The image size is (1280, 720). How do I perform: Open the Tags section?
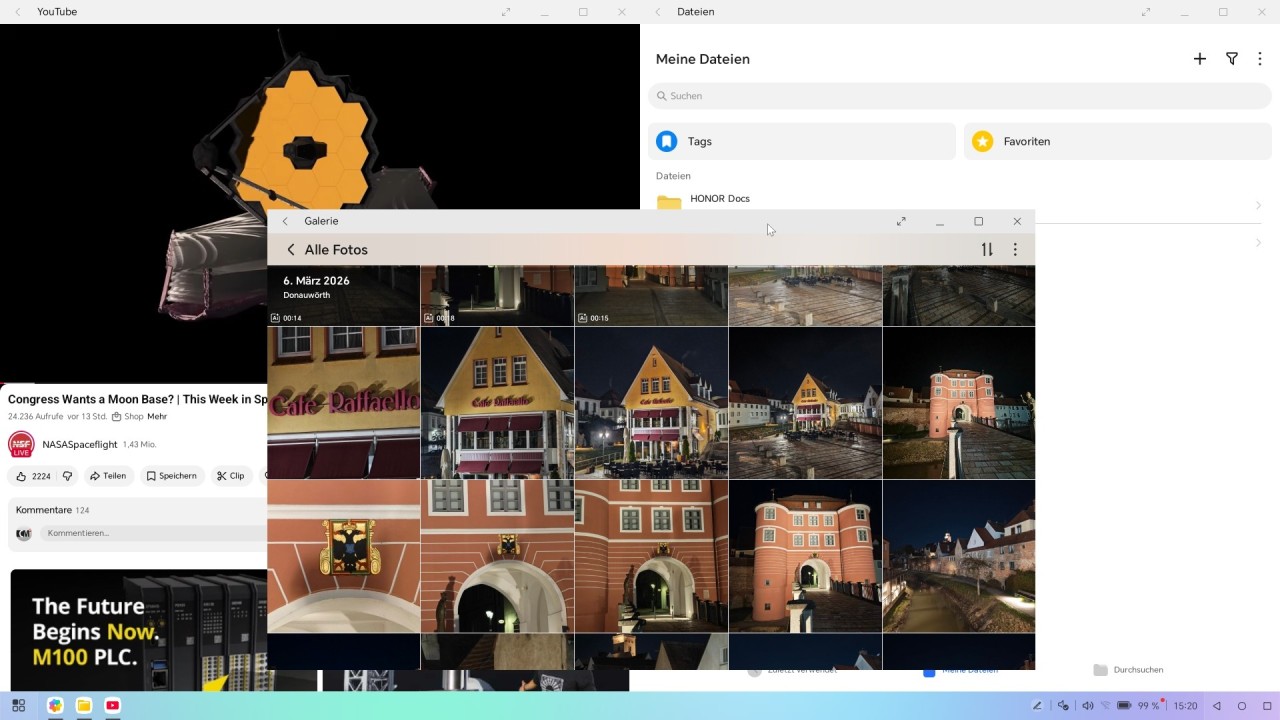(801, 141)
